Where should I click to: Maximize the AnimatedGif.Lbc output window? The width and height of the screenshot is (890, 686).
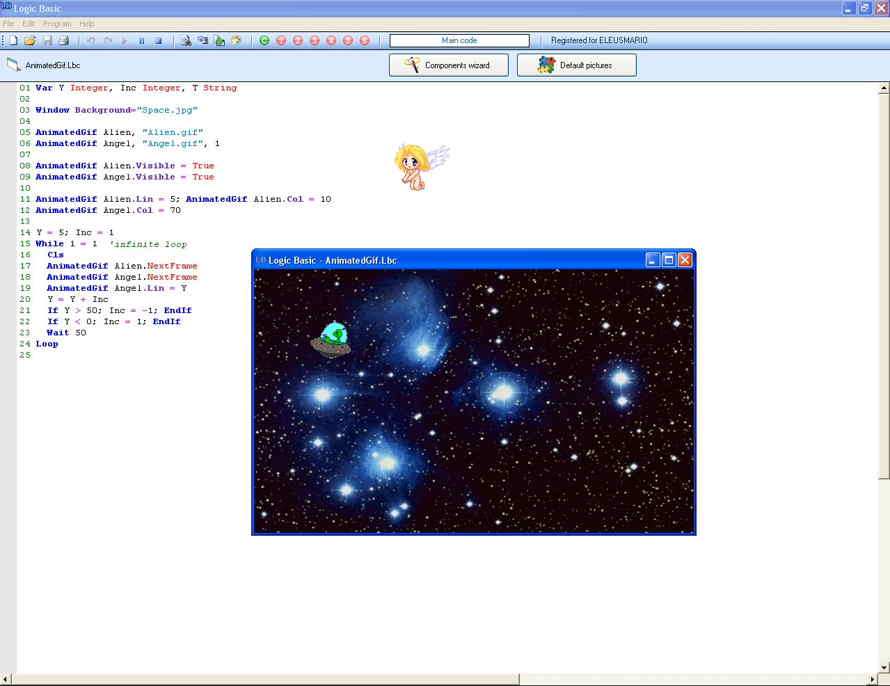tap(669, 260)
